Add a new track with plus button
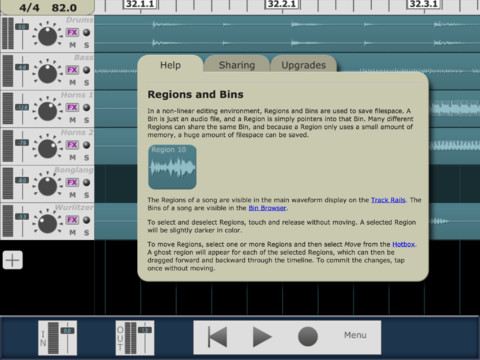 pyautogui.click(x=13, y=260)
